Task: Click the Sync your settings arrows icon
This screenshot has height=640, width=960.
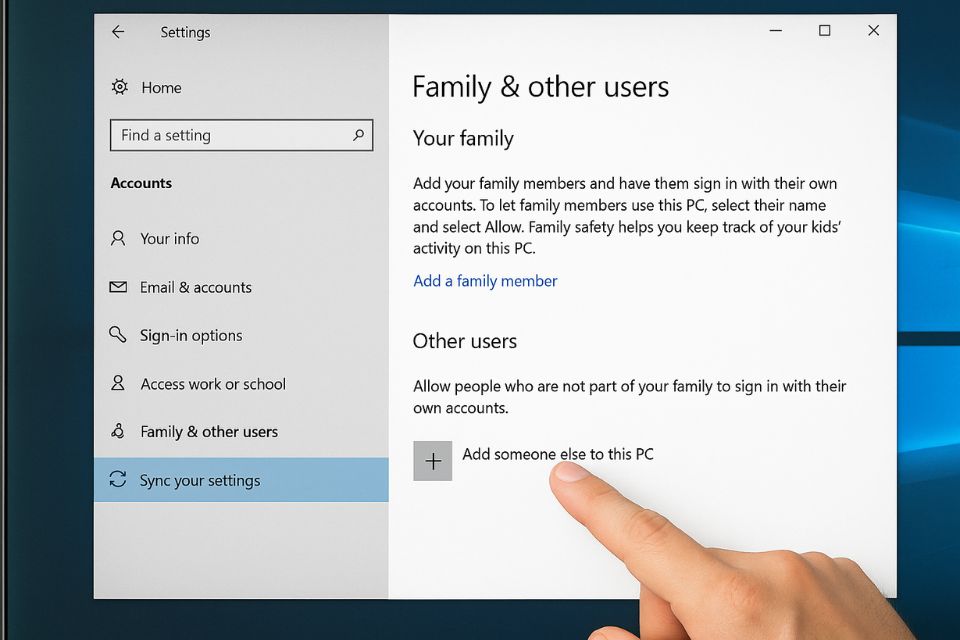Action: coord(119,480)
